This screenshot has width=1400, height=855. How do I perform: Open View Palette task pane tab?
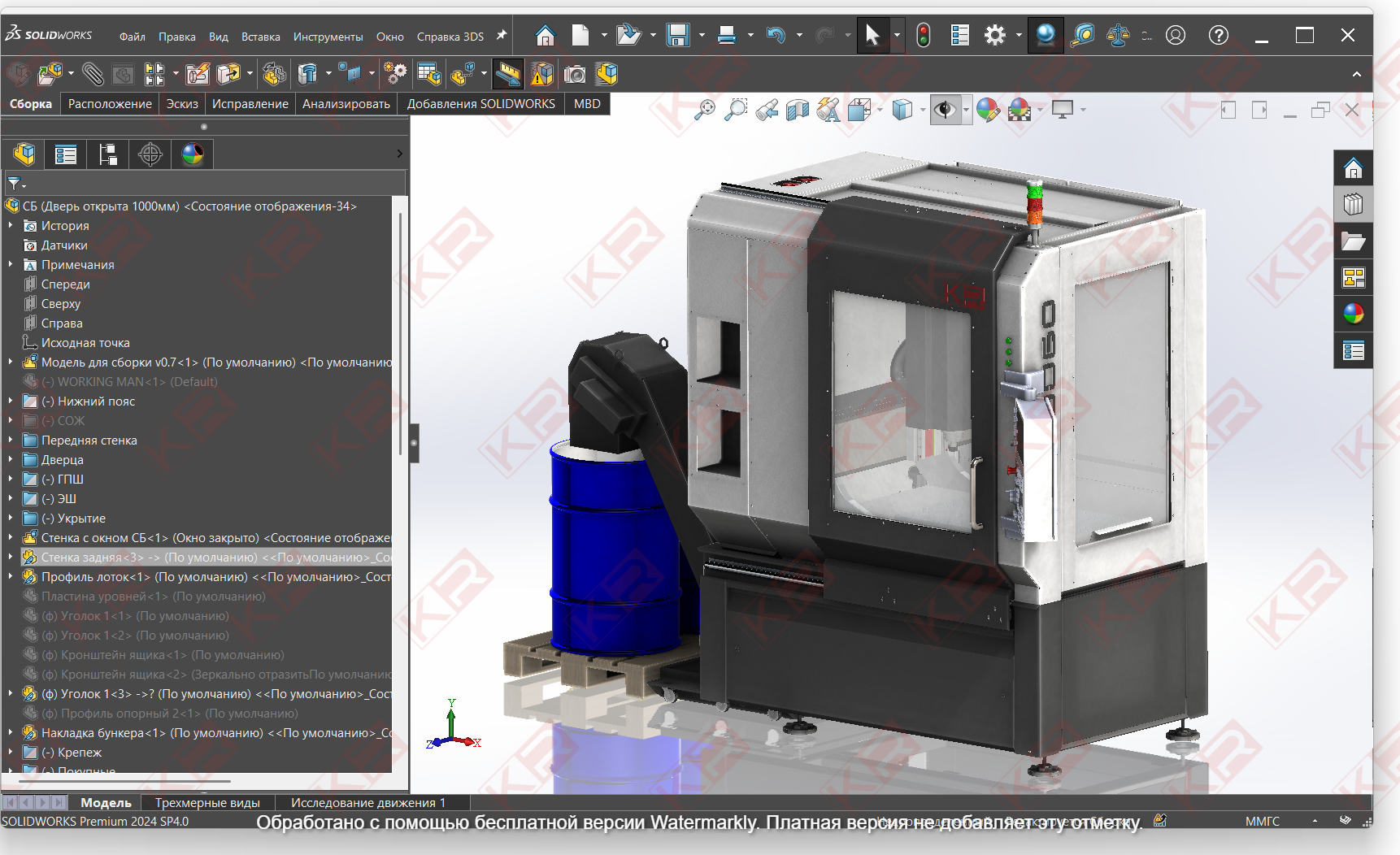(1353, 278)
